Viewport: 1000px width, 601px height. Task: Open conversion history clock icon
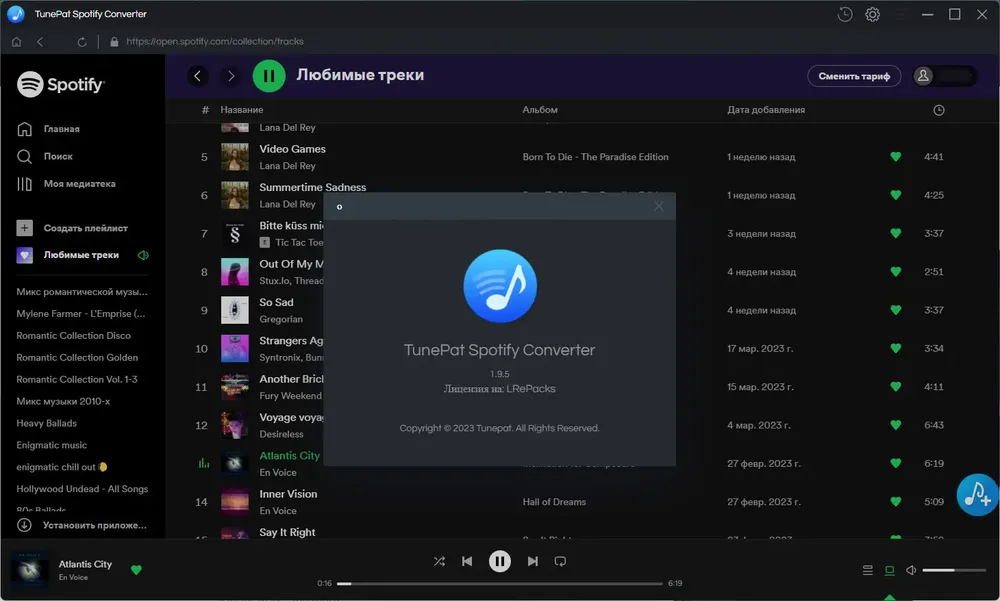pyautogui.click(x=844, y=14)
